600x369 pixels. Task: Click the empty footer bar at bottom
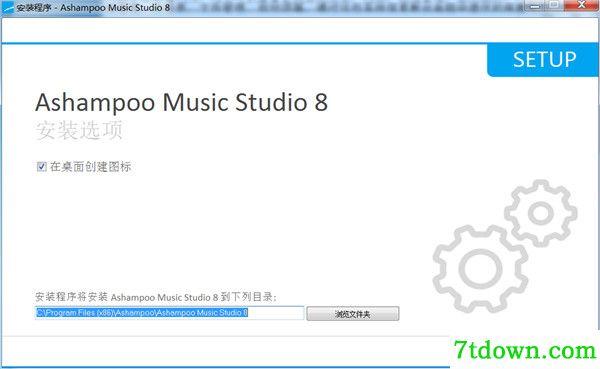(x=226, y=351)
